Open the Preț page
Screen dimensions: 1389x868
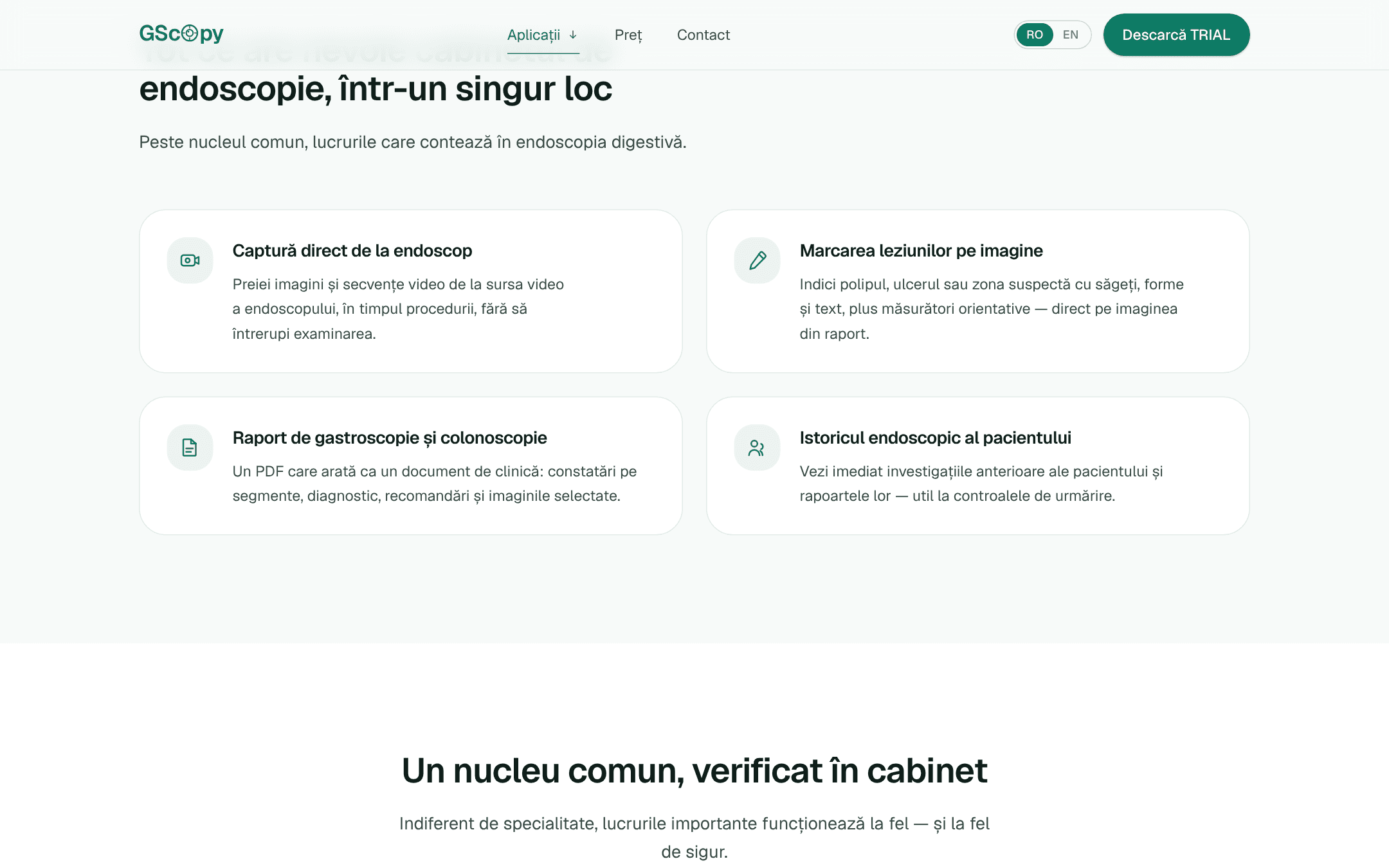tap(628, 35)
